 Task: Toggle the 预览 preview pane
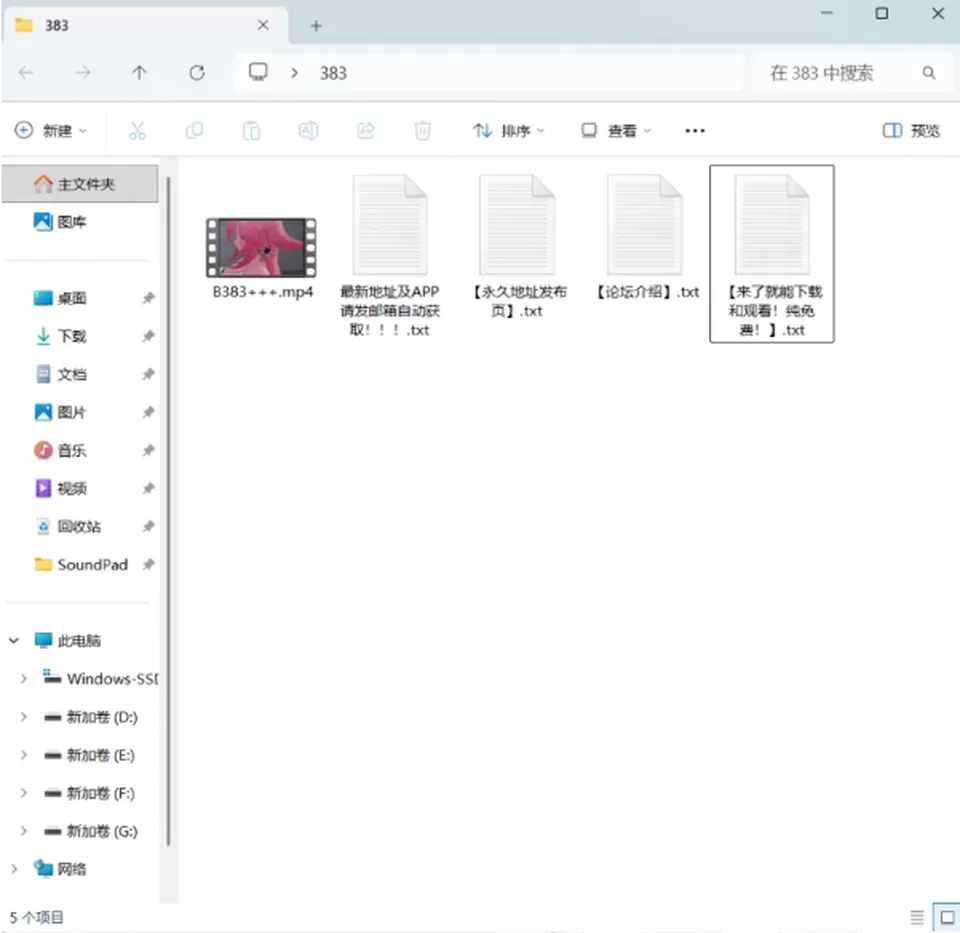pos(911,130)
